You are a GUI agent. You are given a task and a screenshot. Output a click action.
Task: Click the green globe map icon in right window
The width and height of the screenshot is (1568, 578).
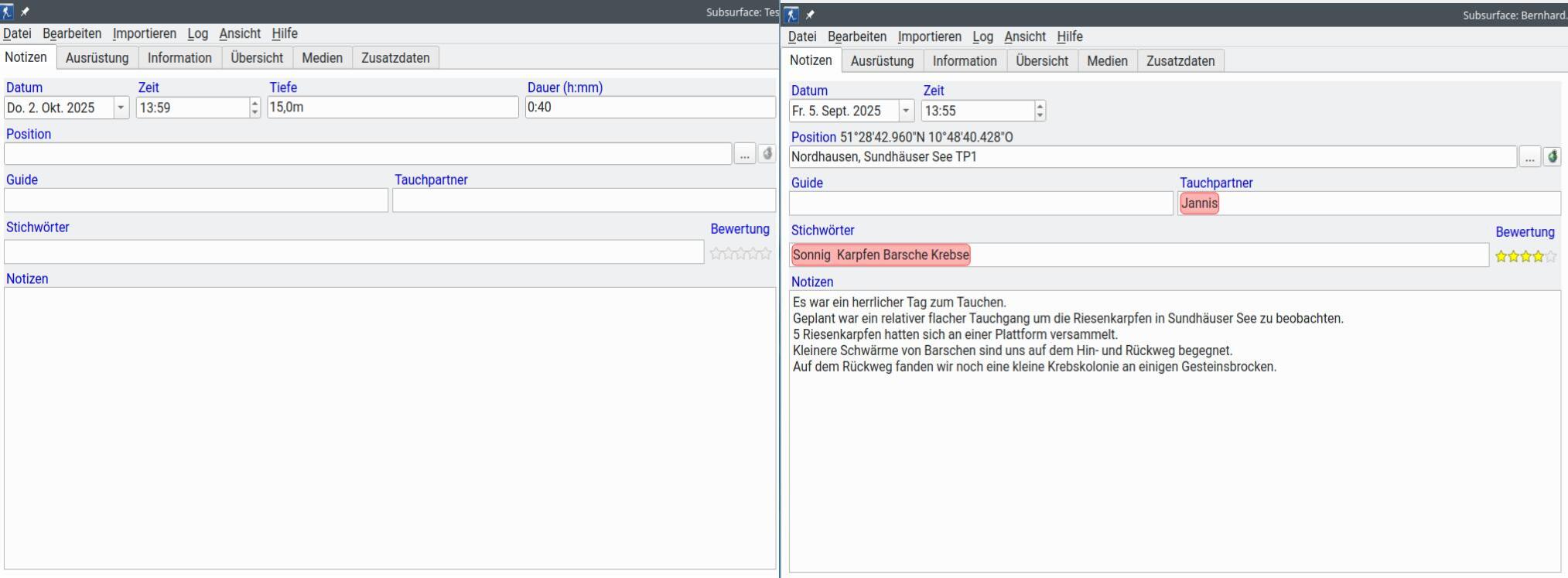(x=1552, y=156)
